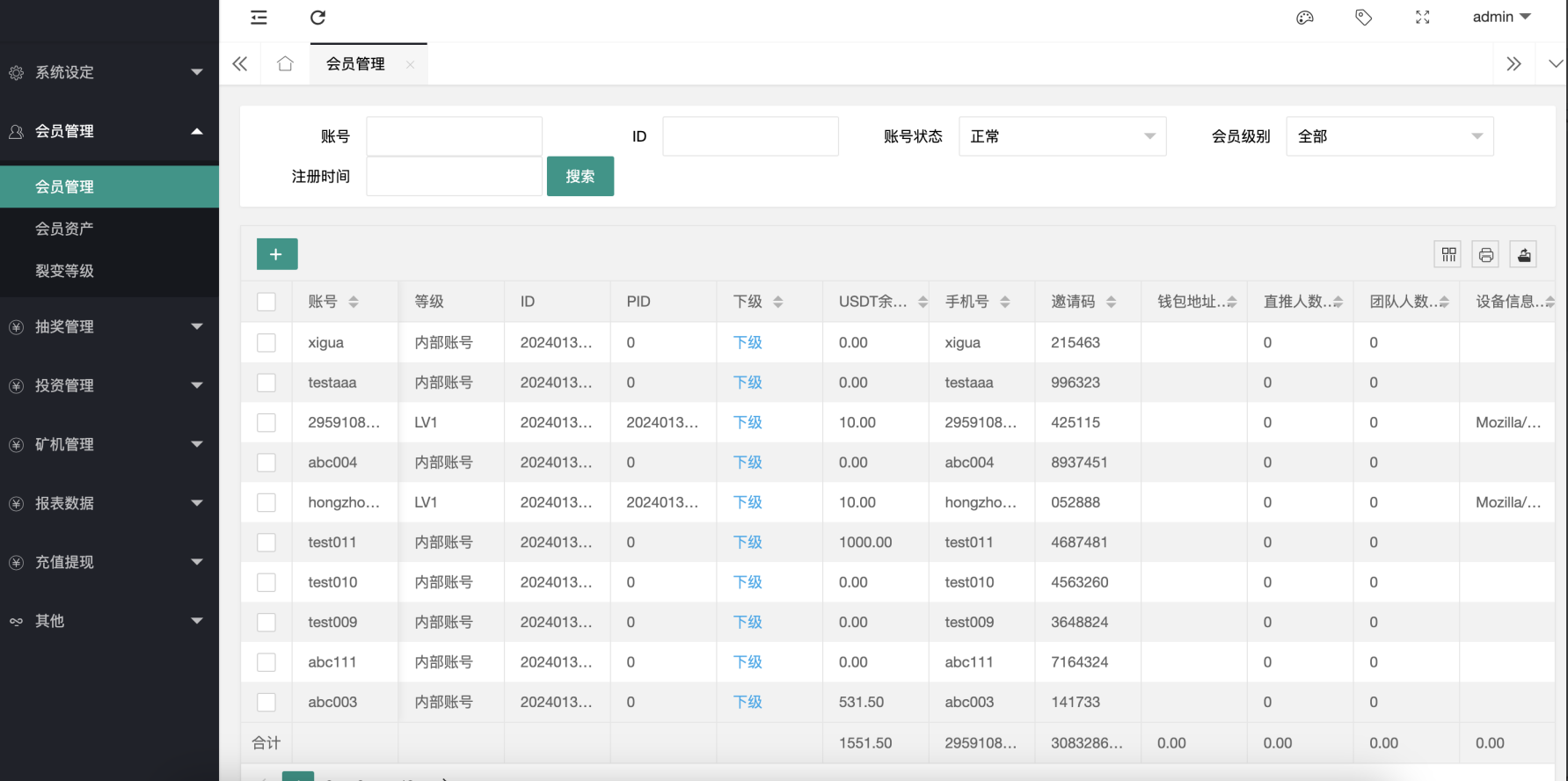Open 裂变等级 submenu item
The height and width of the screenshot is (781, 1568).
tap(109, 271)
